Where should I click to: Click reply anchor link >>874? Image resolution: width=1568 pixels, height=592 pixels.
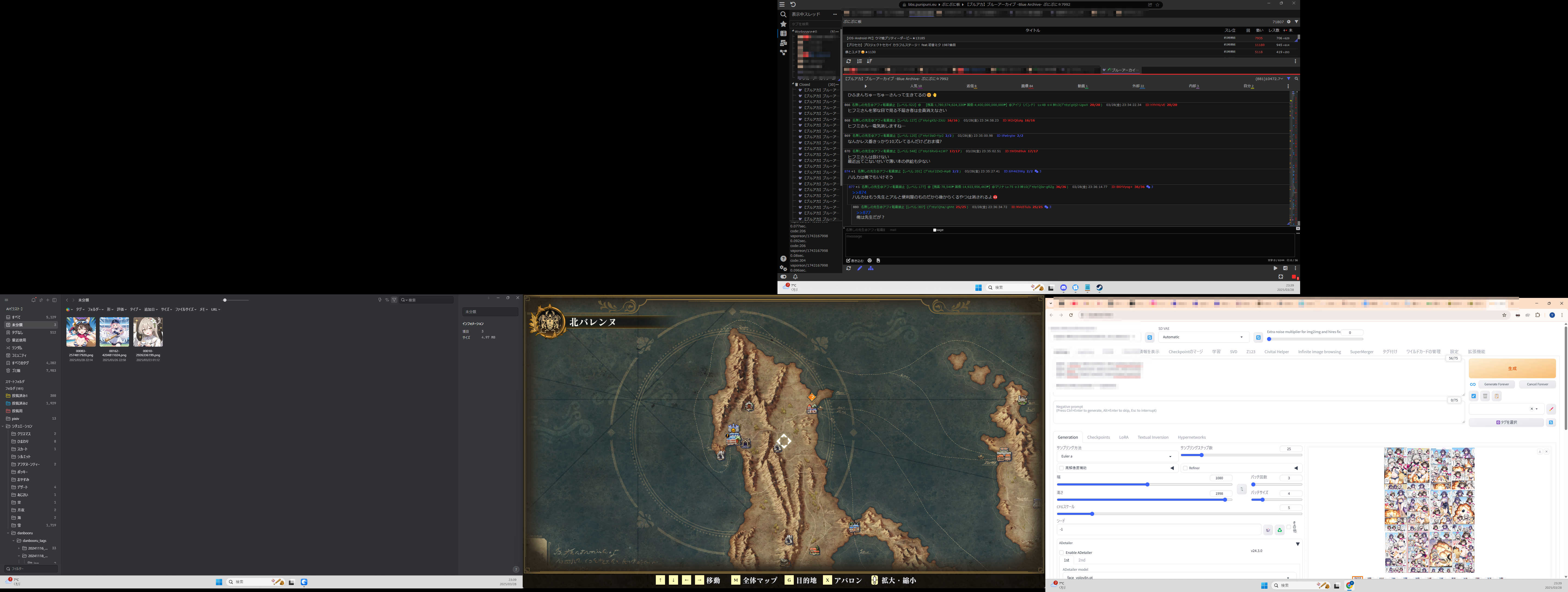pyautogui.click(x=859, y=193)
